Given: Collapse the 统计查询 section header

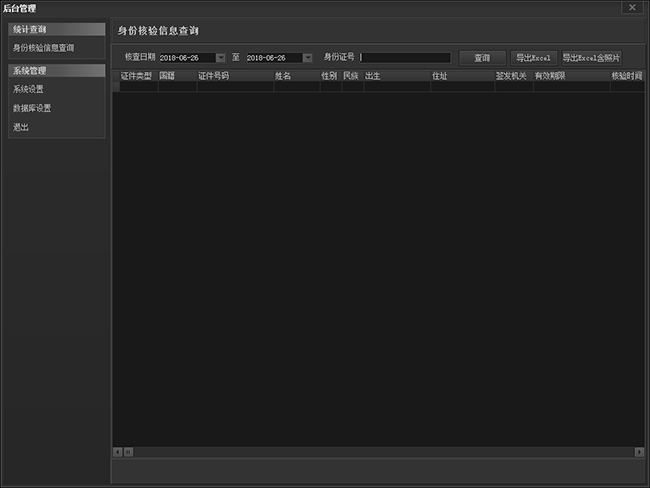Looking at the screenshot, I should (x=56, y=29).
